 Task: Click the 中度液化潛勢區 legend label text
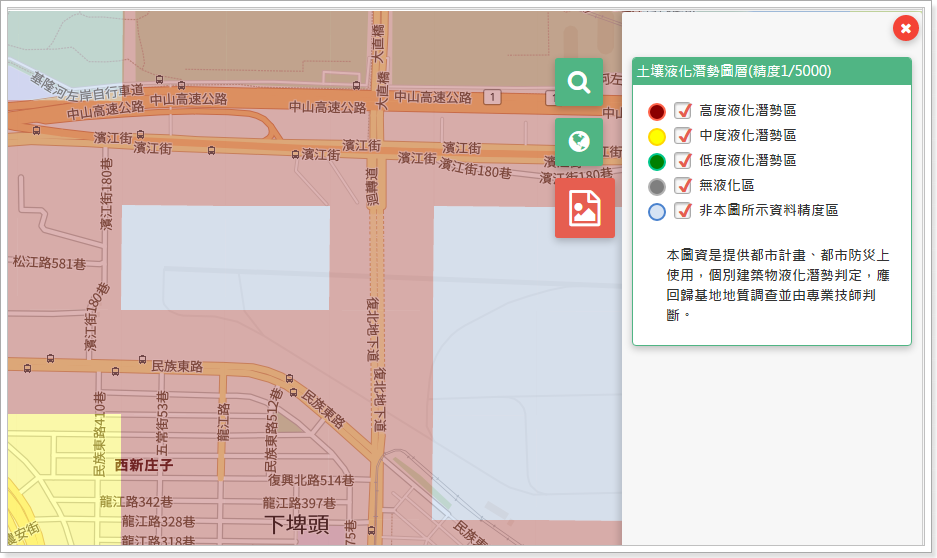pos(747,135)
